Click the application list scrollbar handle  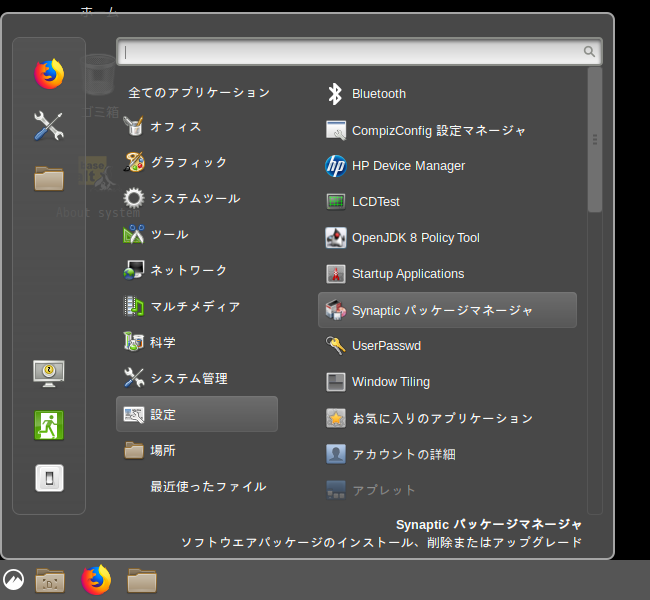(595, 140)
